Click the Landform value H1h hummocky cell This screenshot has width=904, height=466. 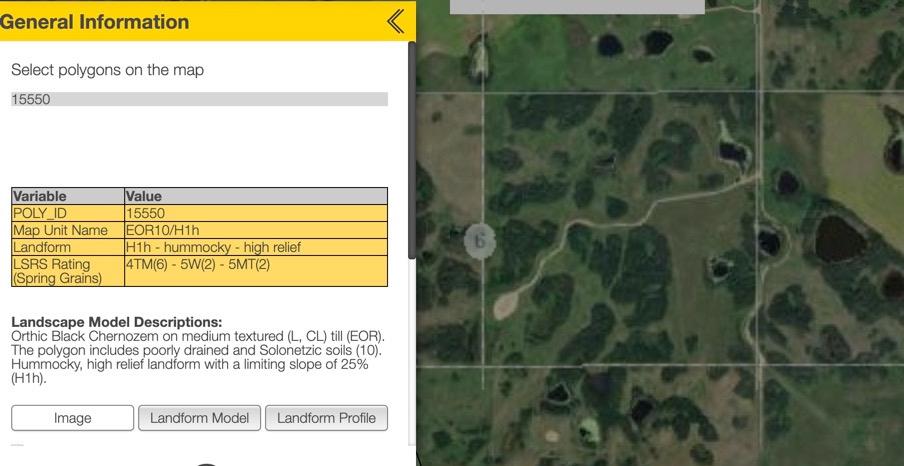255,247
